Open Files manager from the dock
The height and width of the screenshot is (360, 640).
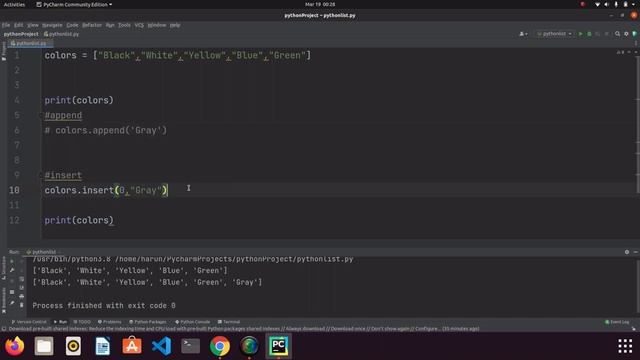point(44,346)
